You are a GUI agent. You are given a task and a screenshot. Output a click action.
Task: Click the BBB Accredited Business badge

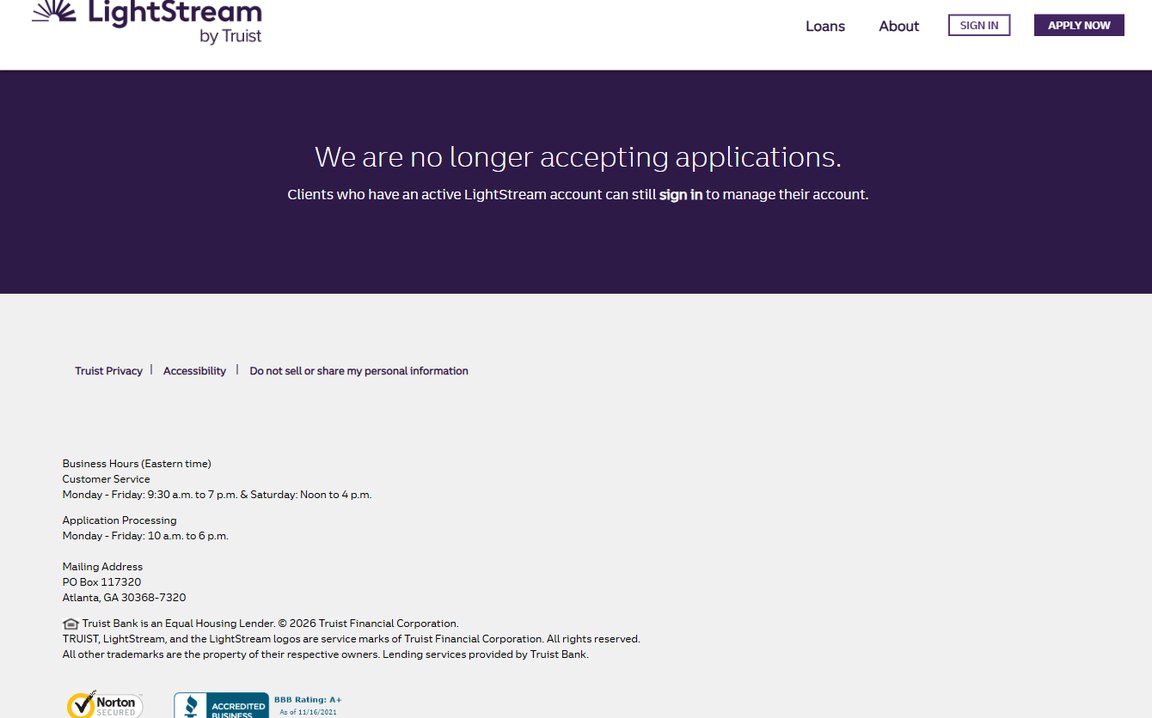click(221, 706)
